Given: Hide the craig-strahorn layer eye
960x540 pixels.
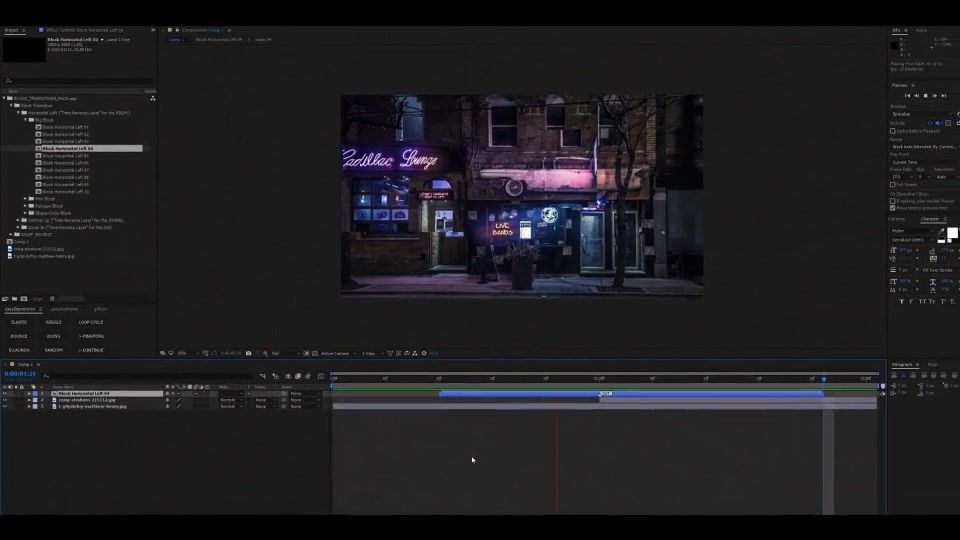Looking at the screenshot, I should [x=5, y=400].
